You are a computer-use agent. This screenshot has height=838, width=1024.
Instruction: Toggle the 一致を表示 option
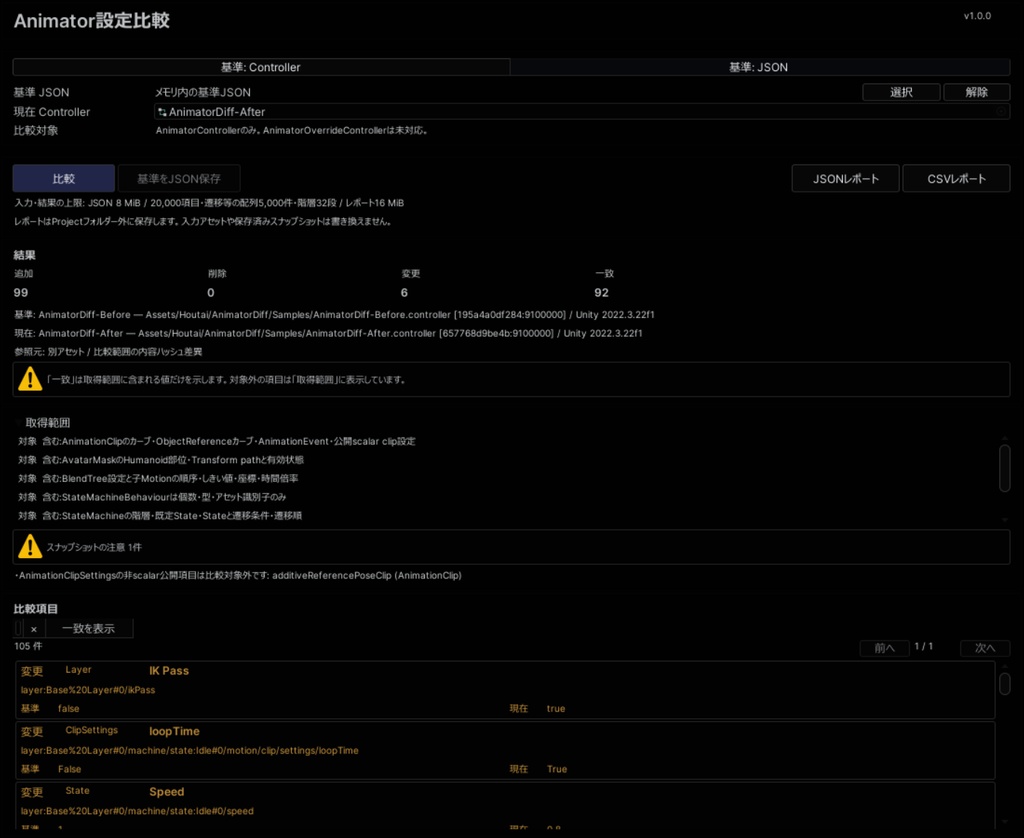point(89,629)
